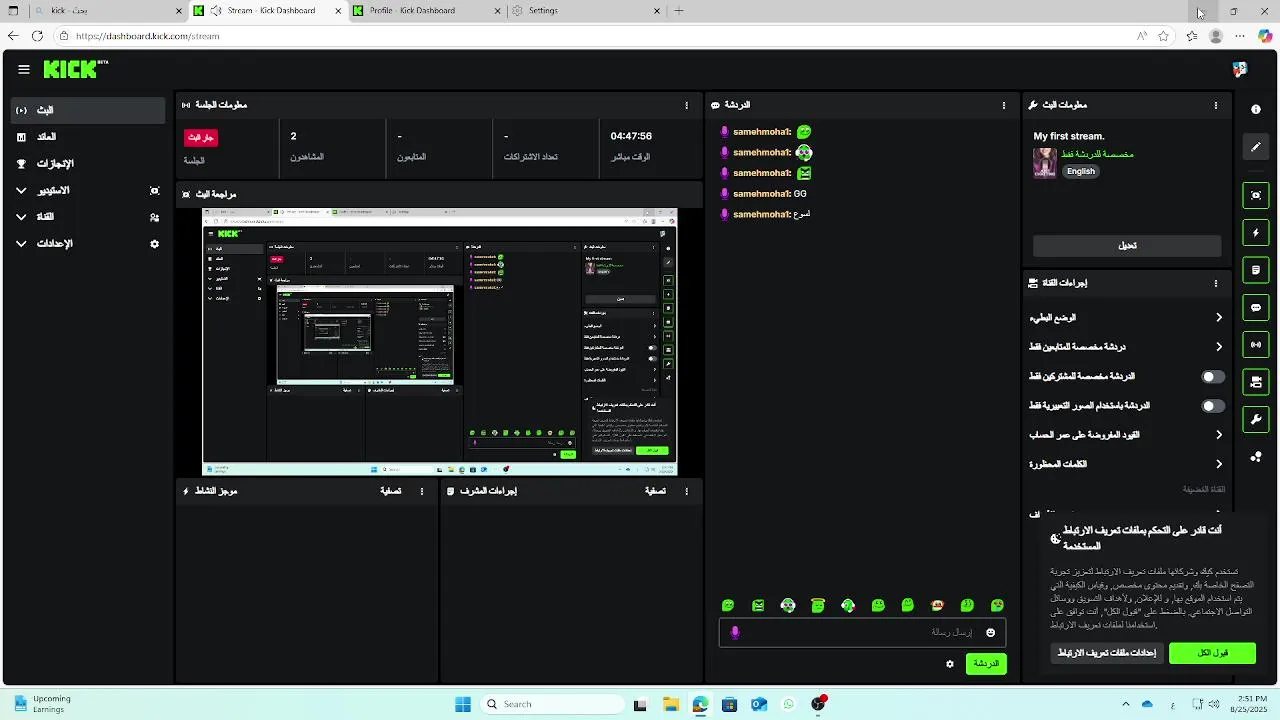Image resolution: width=1280 pixels, height=720 pixels.
Task: Click the stream category thumbnail image
Action: pos(1045,163)
